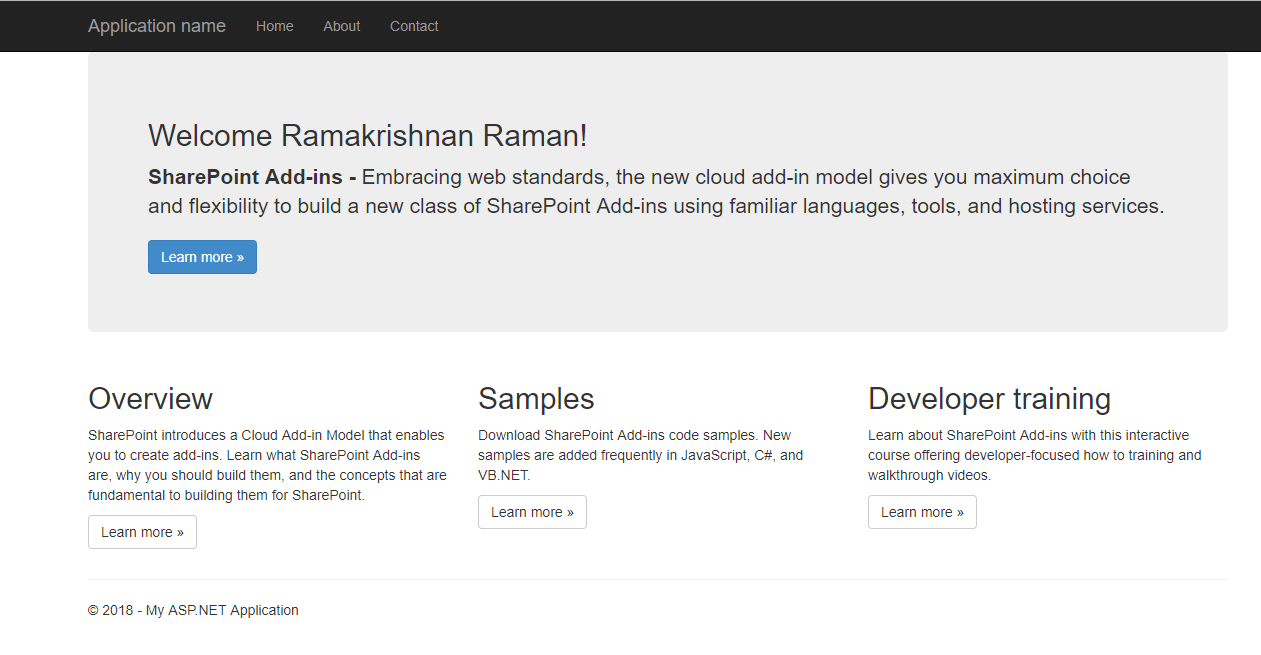Open the Contact nav link
Image resolution: width=1261 pixels, height=655 pixels.
tap(414, 26)
